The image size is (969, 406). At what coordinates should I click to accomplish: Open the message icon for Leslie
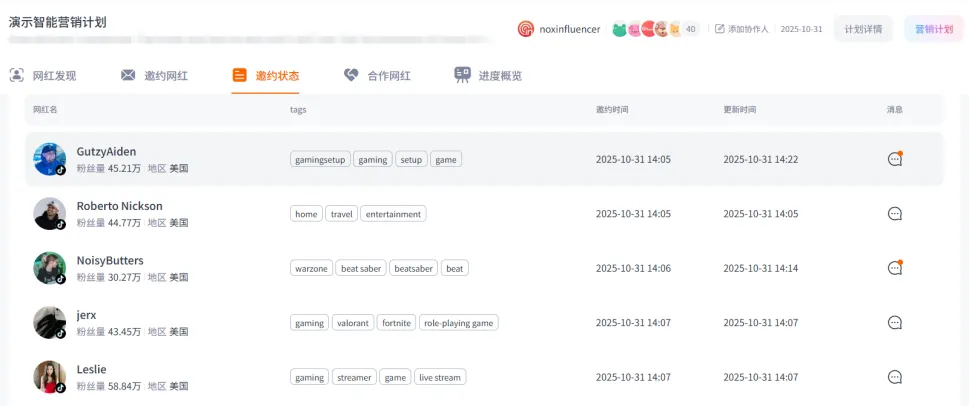(x=894, y=377)
